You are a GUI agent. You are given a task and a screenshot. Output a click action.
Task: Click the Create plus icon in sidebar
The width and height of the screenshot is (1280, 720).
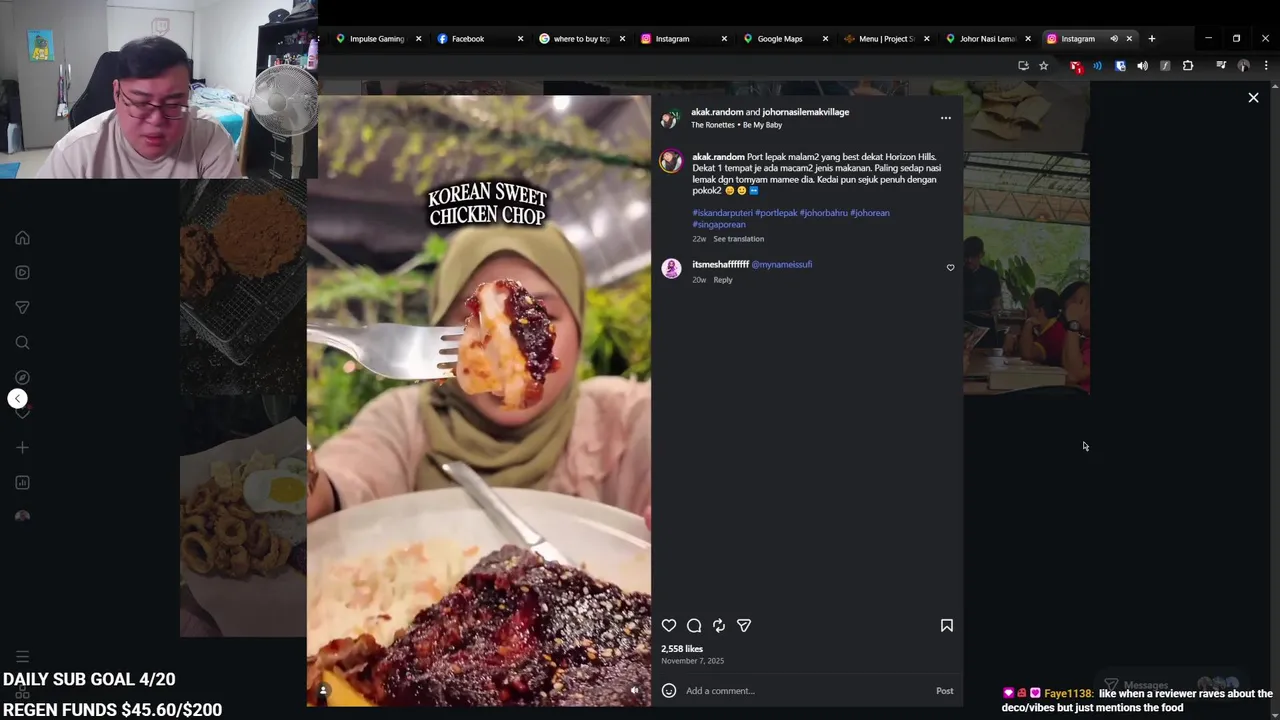pos(22,447)
